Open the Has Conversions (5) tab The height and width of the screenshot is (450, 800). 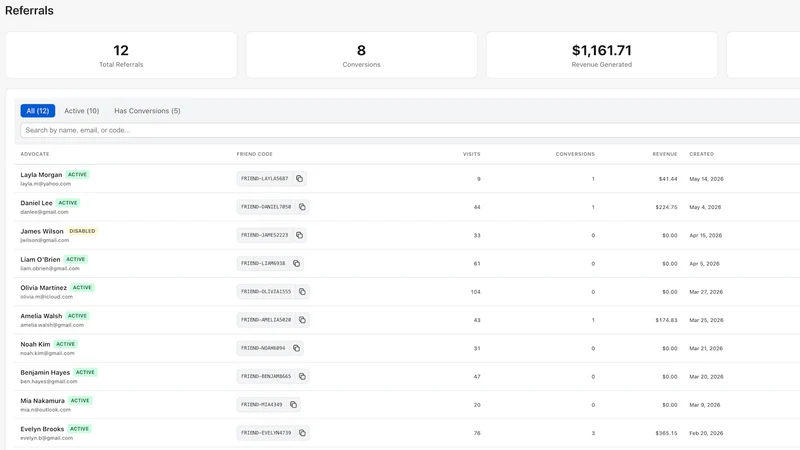147,111
